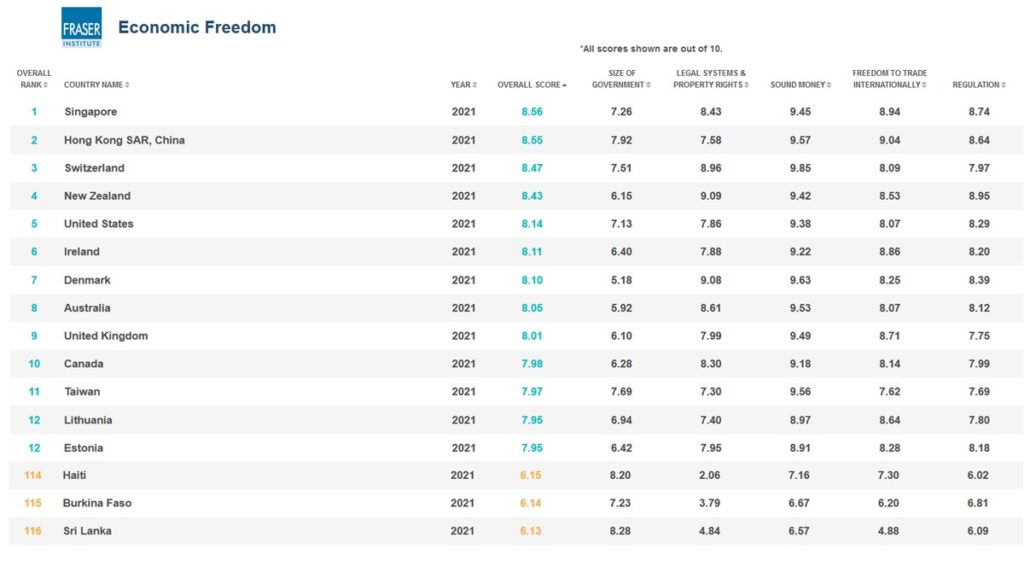Screen dimensions: 1024x578
Task: Select the Burkina Faso country name
Action: click(x=97, y=503)
